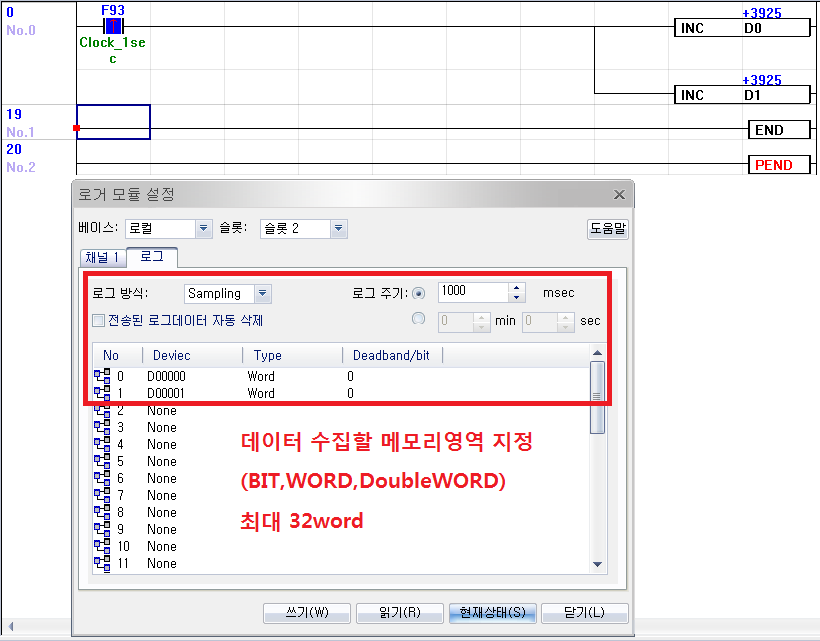Switch to the 로그 tab
Image resolution: width=820 pixels, height=641 pixels.
[x=152, y=257]
